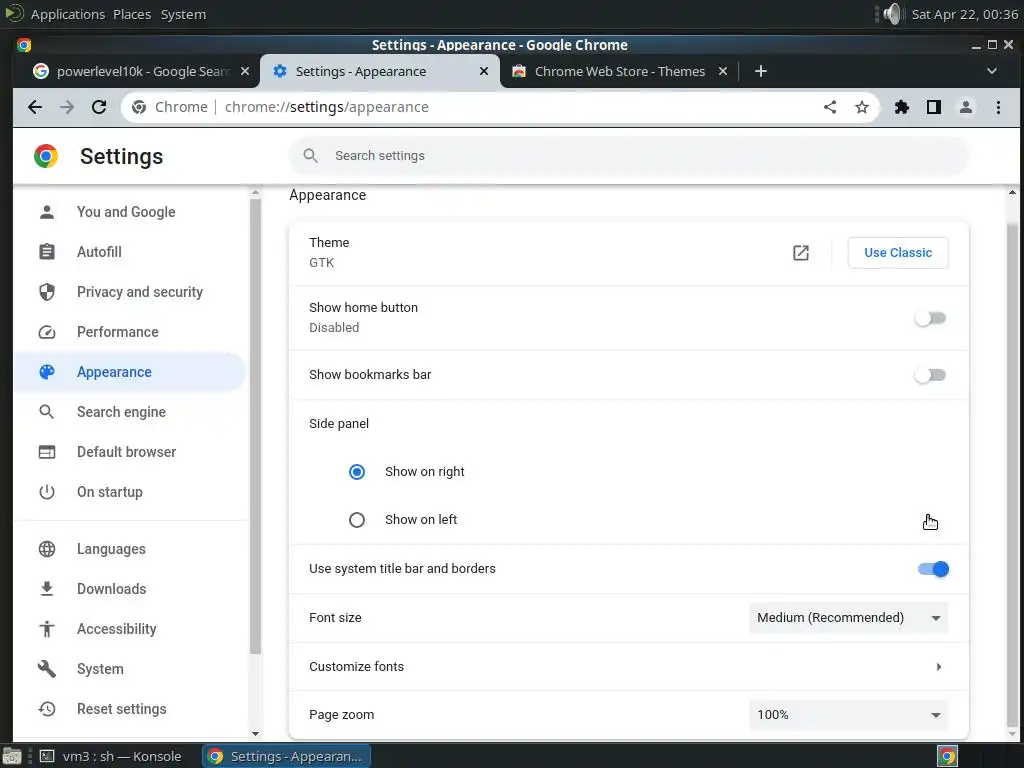Click Settings - Appearance taskbar button
Viewport: 1024px width, 768px height.
pos(286,757)
